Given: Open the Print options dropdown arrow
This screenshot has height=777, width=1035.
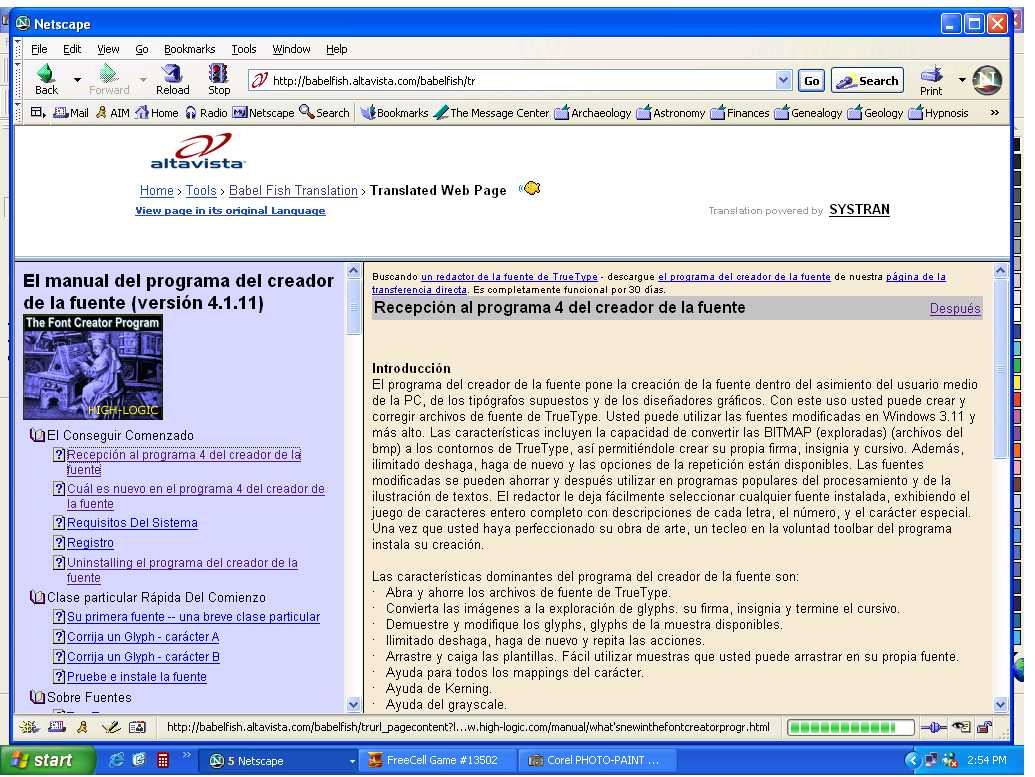Looking at the screenshot, I should tap(962, 80).
